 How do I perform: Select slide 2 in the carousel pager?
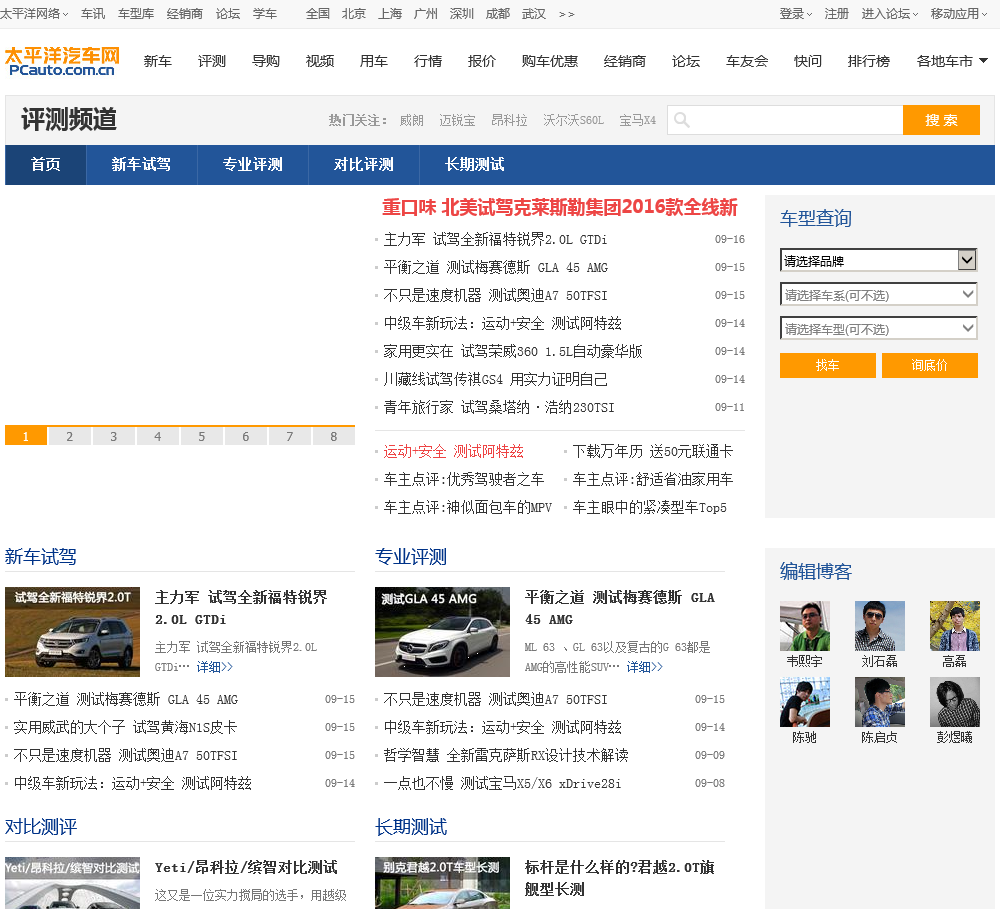point(70,436)
